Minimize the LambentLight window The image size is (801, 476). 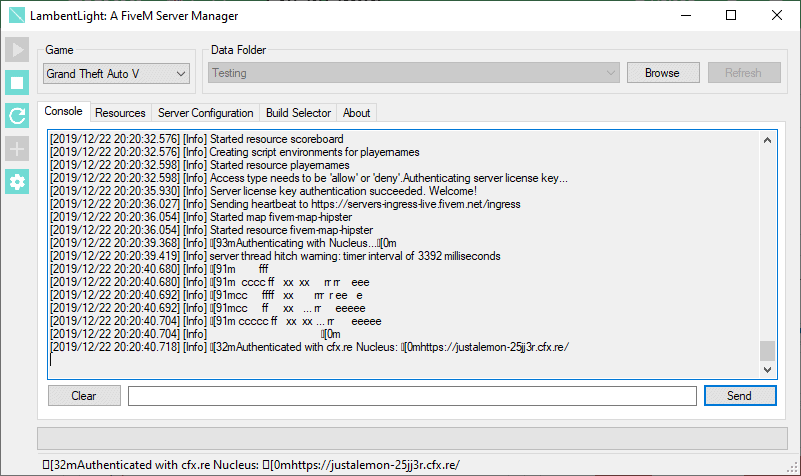coord(686,15)
